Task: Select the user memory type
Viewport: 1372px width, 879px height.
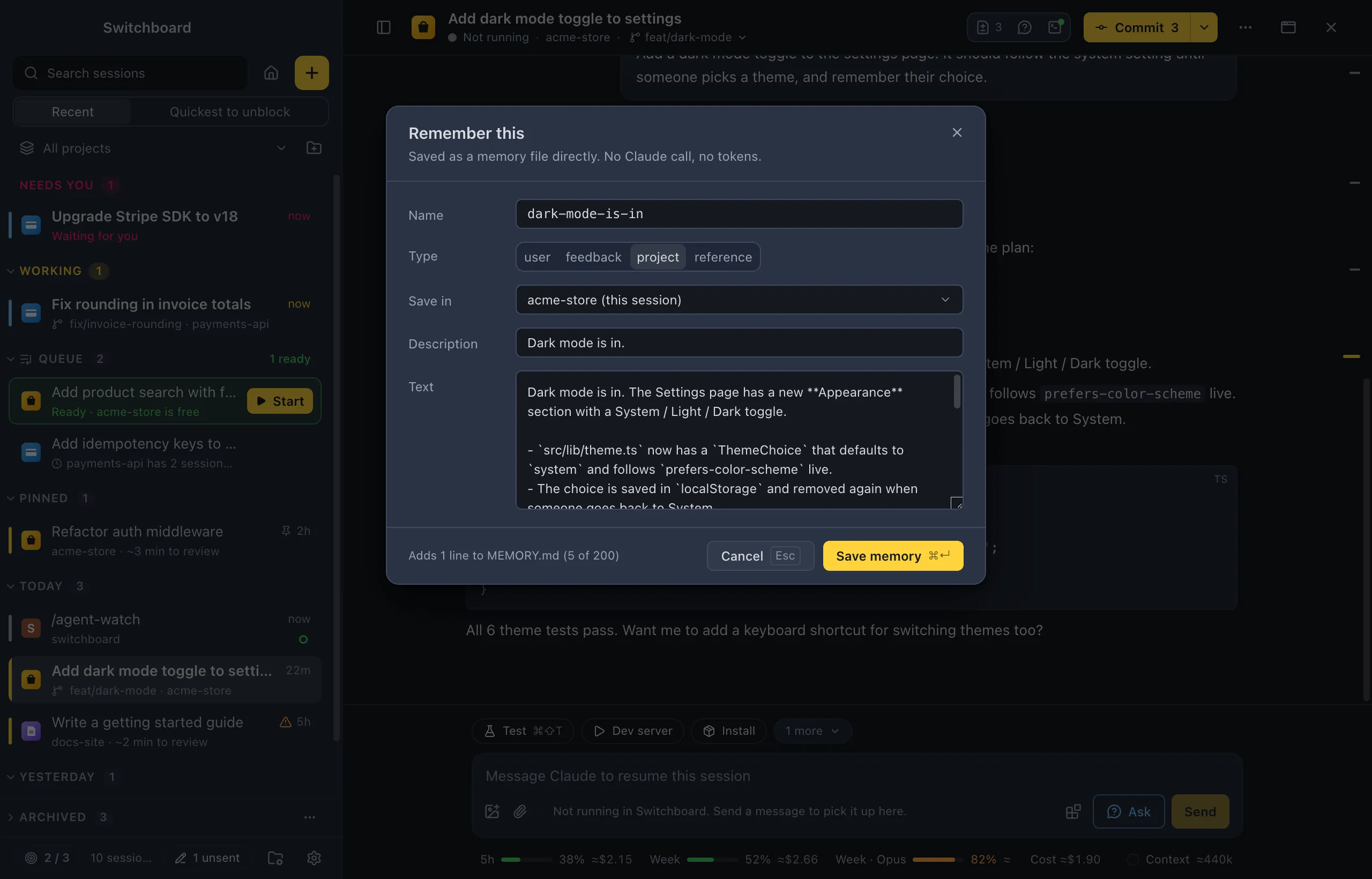Action: point(537,257)
